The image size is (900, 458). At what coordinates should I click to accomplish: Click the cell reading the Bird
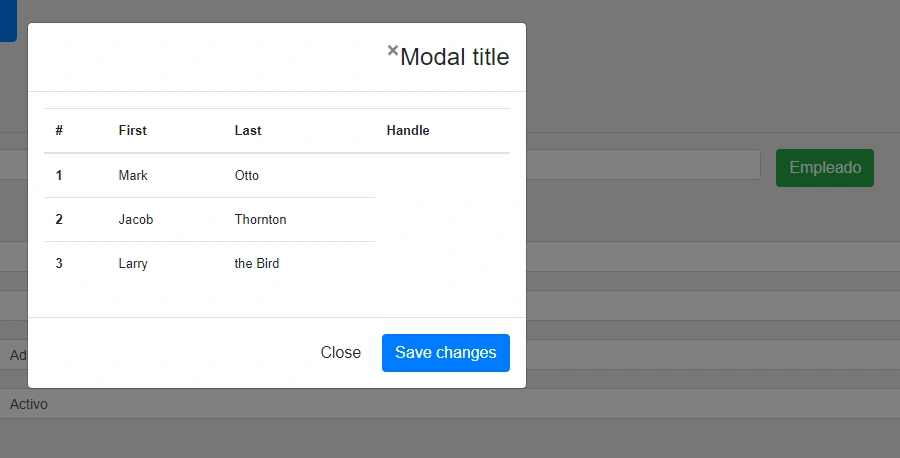click(x=257, y=263)
